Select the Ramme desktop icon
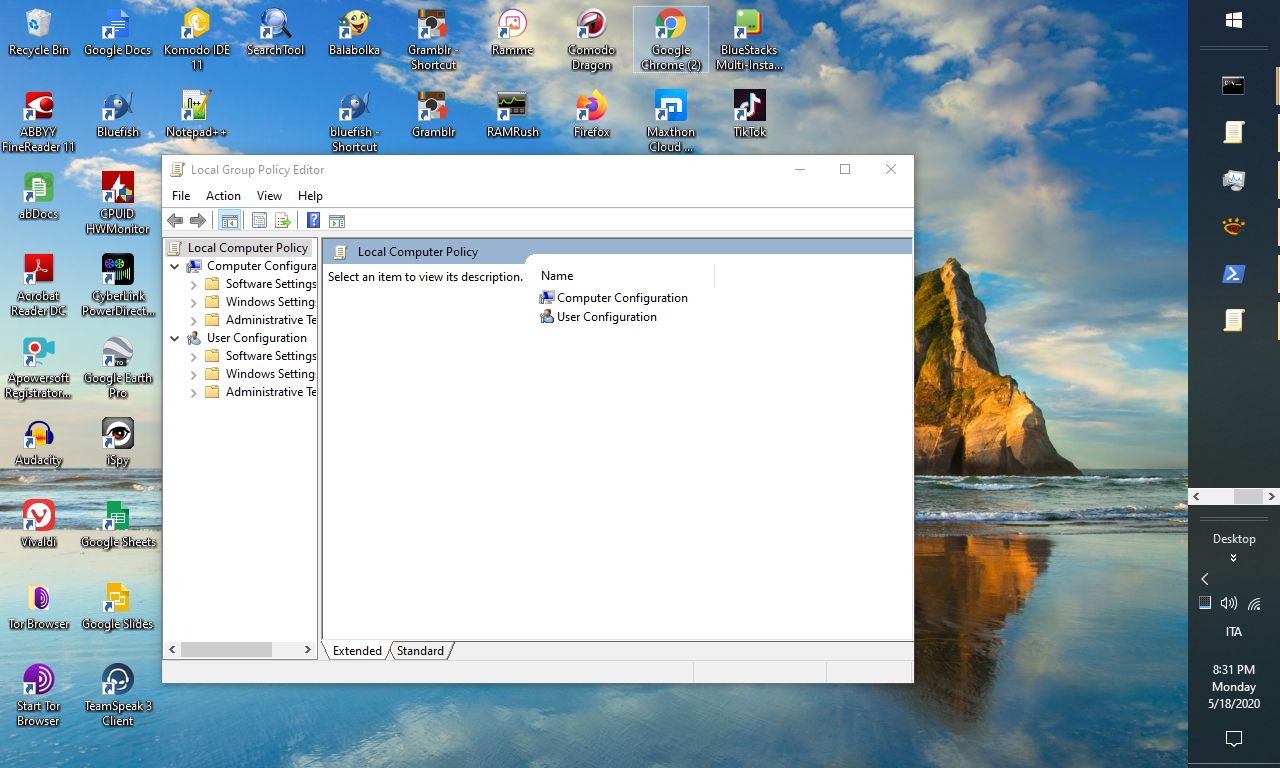1280x768 pixels. (x=512, y=33)
